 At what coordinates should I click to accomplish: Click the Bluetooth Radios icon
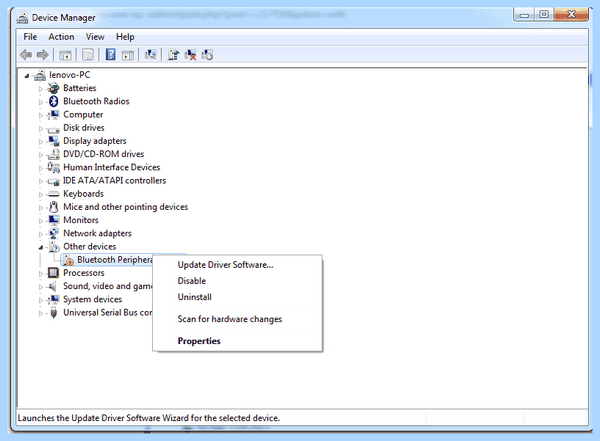54,101
